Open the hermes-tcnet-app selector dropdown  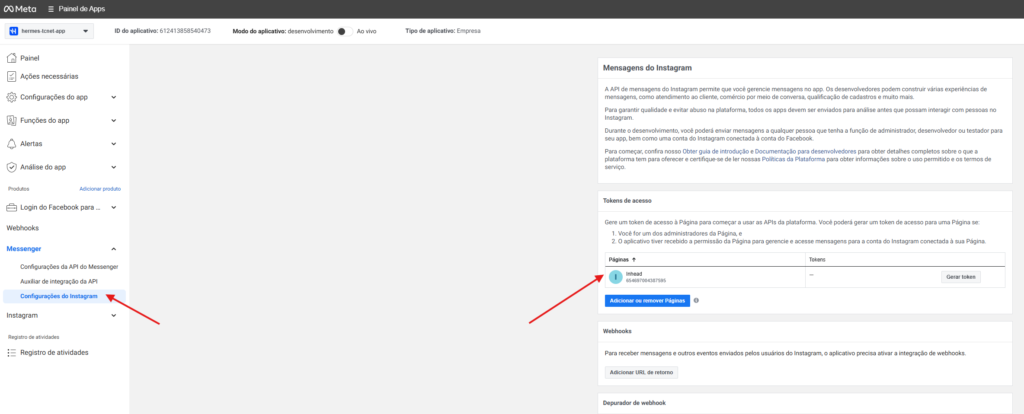pyautogui.click(x=50, y=31)
